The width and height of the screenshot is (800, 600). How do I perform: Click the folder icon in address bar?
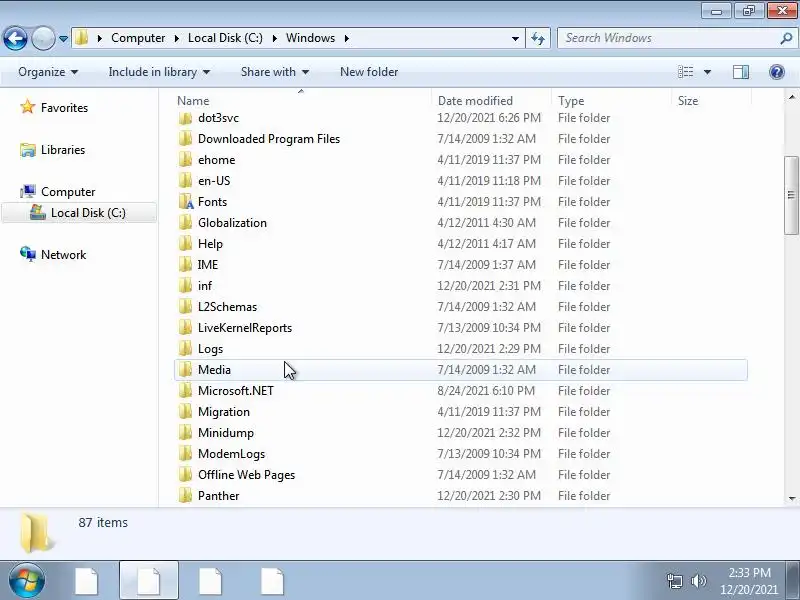coord(82,38)
